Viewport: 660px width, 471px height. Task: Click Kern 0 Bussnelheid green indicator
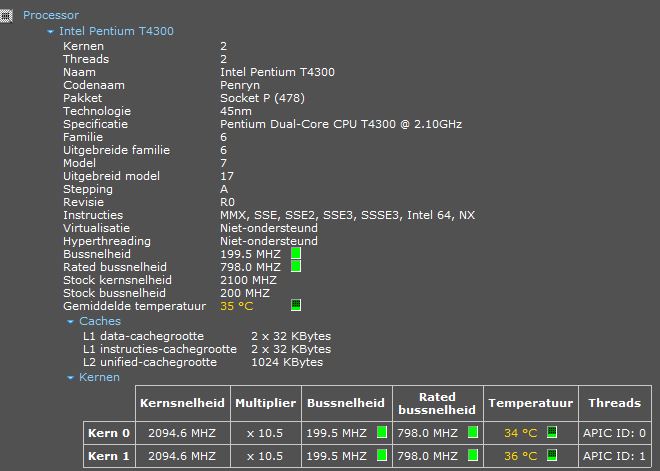(x=382, y=432)
